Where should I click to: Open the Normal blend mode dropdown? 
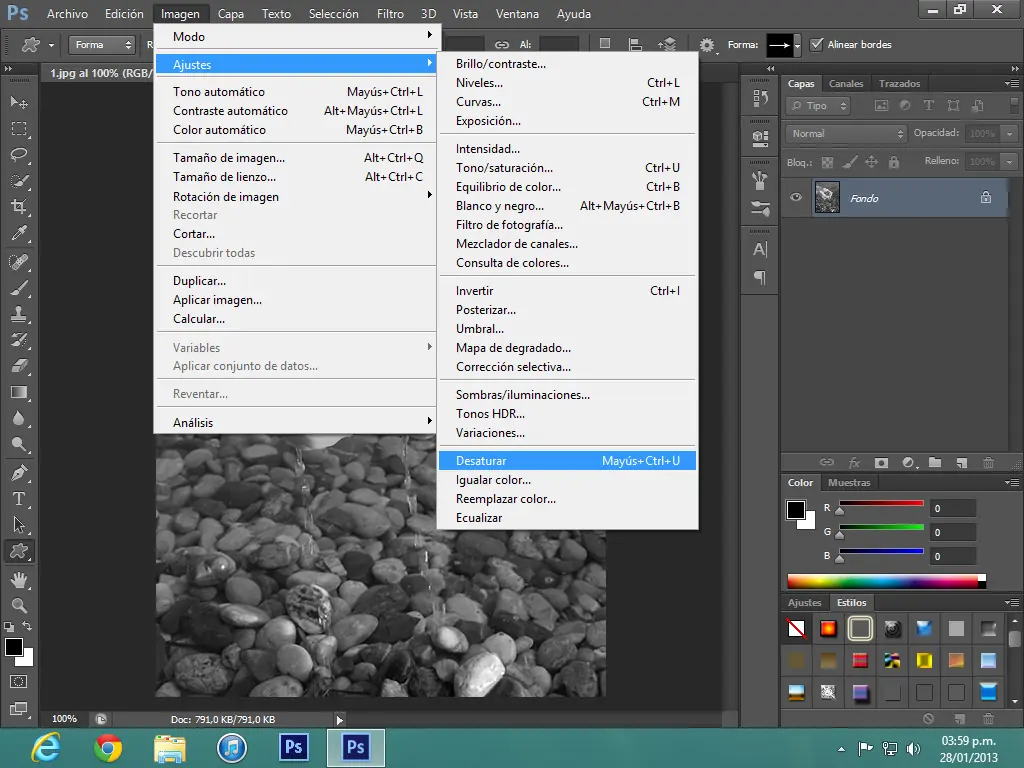click(x=846, y=133)
